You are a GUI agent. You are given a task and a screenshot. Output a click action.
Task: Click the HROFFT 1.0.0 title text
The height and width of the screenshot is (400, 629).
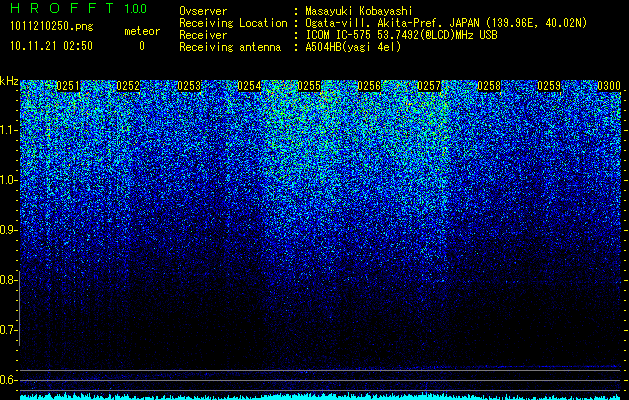click(x=79, y=8)
